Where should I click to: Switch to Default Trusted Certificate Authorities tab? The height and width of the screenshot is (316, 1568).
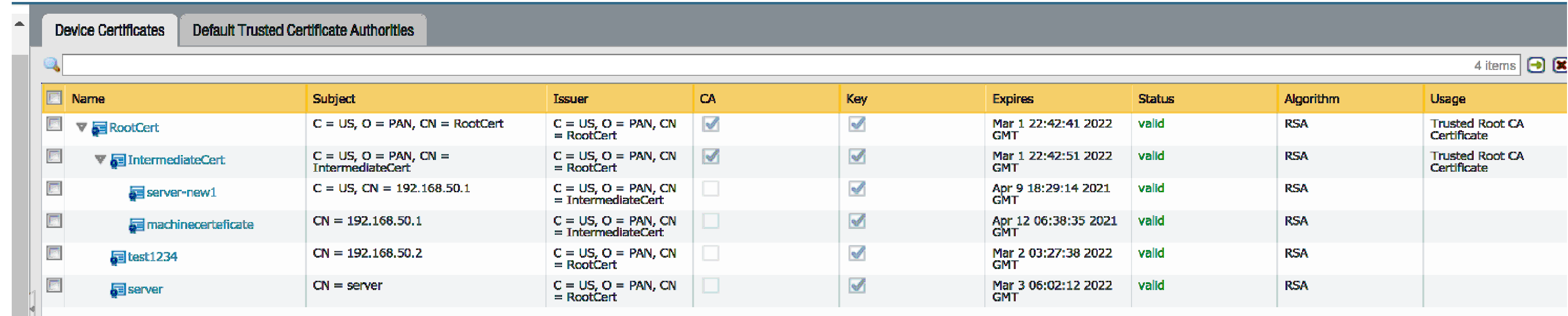tap(303, 30)
